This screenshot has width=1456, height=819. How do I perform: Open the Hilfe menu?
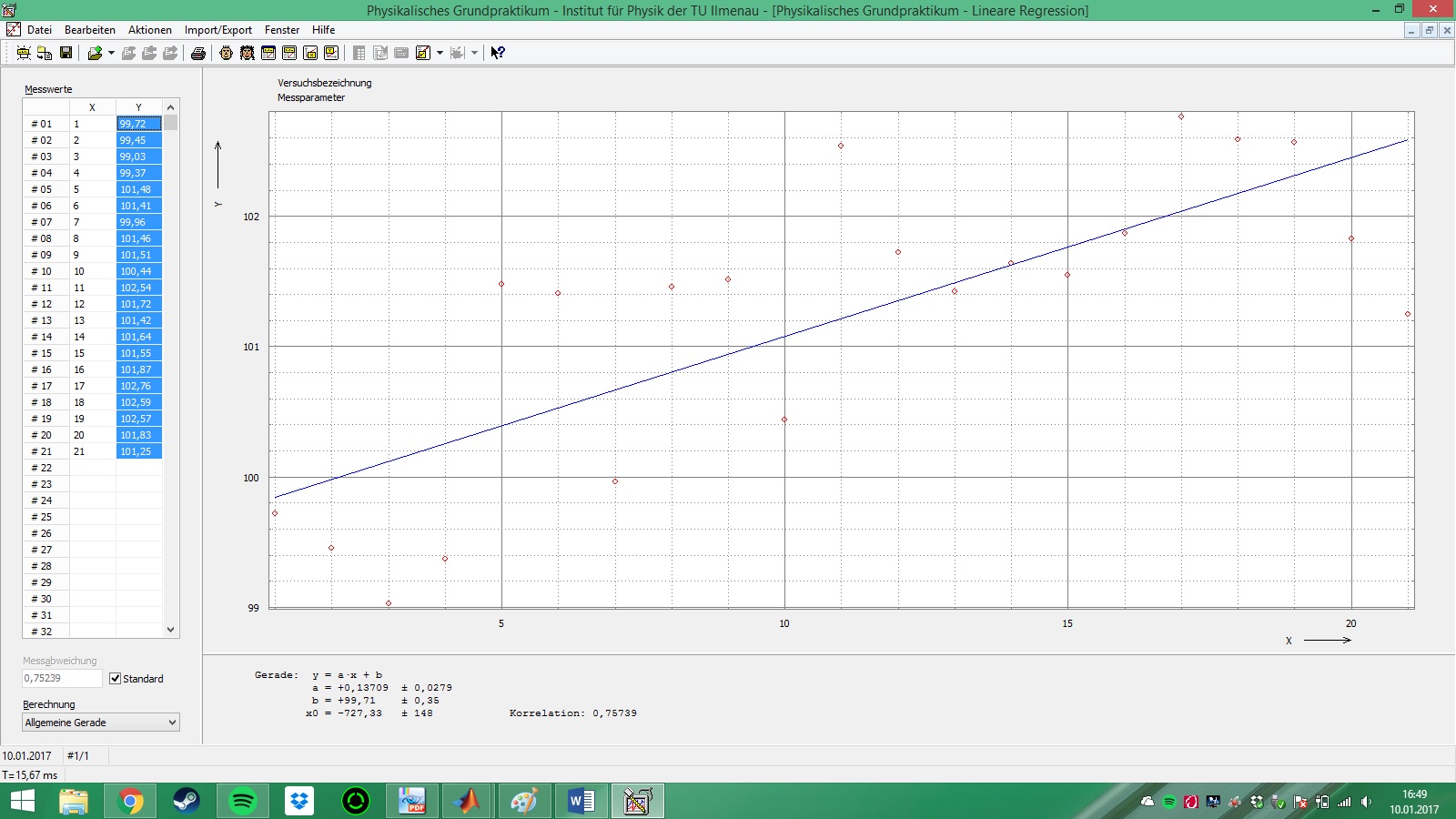click(323, 30)
